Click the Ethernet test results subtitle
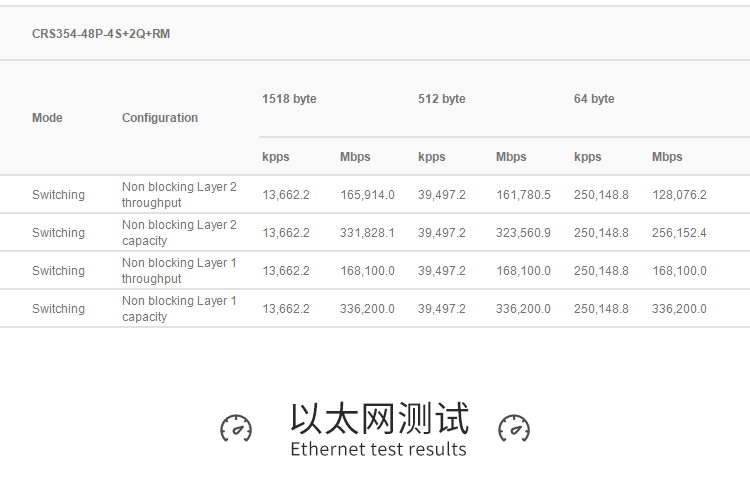Viewport: 750px width, 482px height. (378, 449)
